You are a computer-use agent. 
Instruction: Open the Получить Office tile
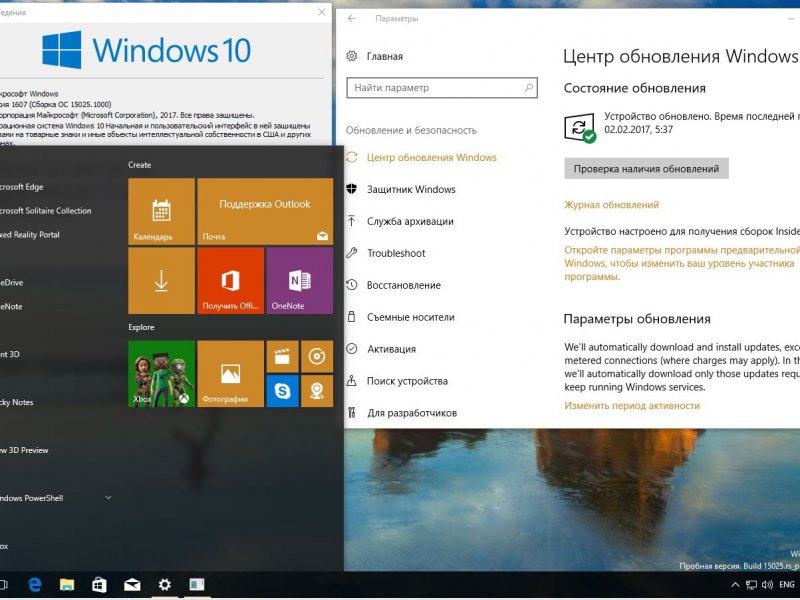point(231,281)
